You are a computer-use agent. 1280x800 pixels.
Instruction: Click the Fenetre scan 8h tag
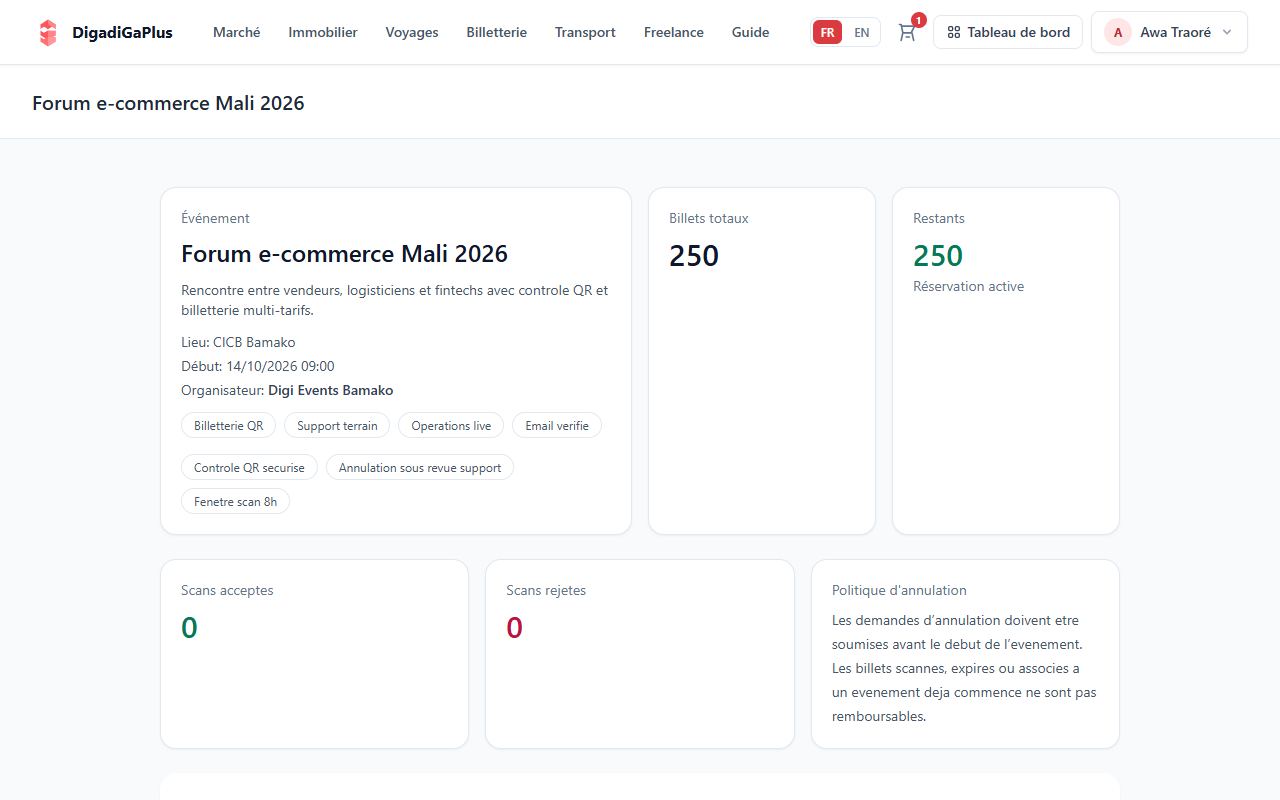(x=235, y=501)
